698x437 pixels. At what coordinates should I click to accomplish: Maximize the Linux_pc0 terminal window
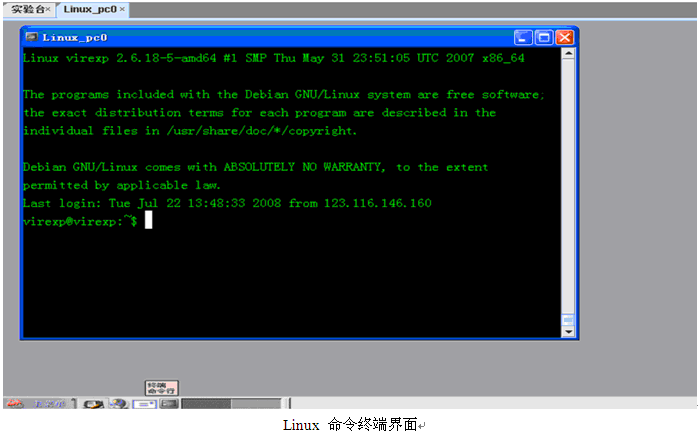pyautogui.click(x=544, y=37)
